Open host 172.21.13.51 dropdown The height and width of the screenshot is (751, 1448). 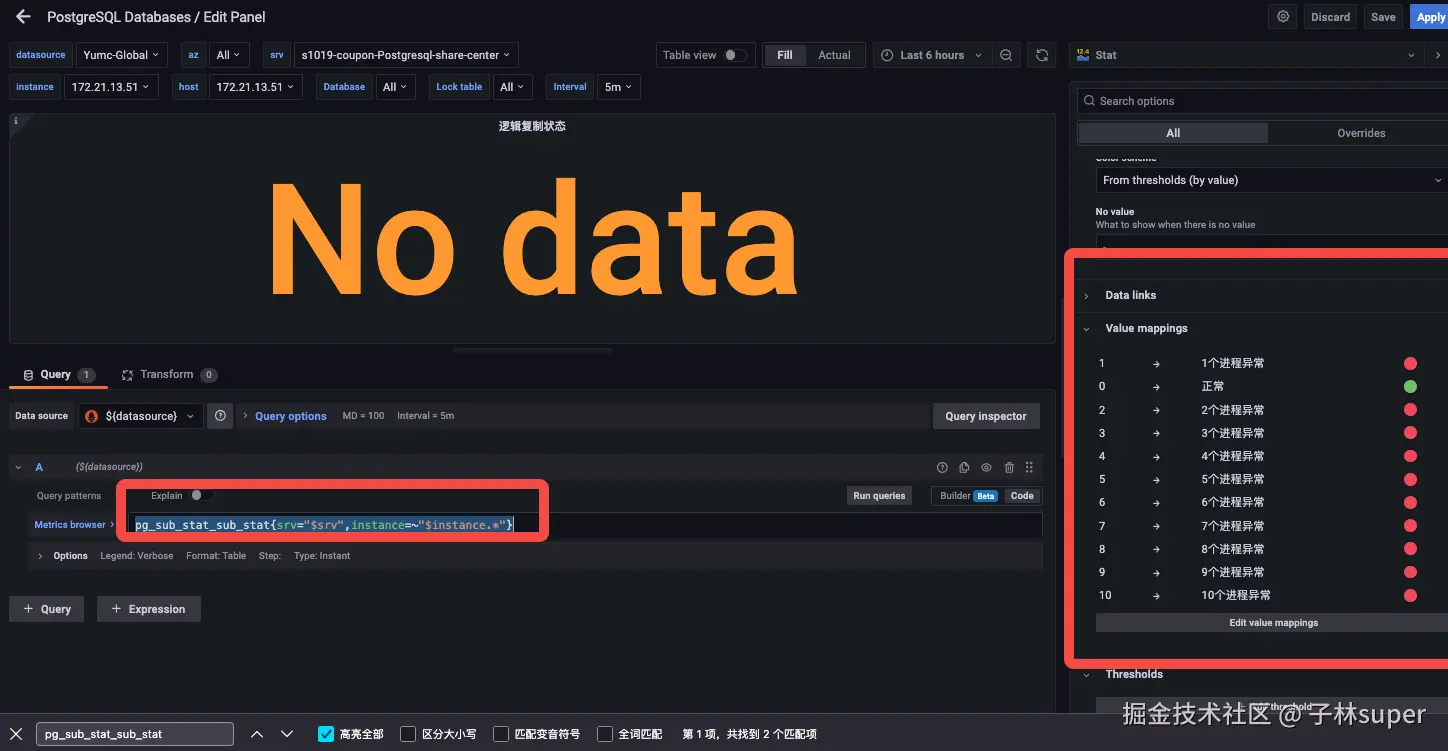click(x=255, y=87)
